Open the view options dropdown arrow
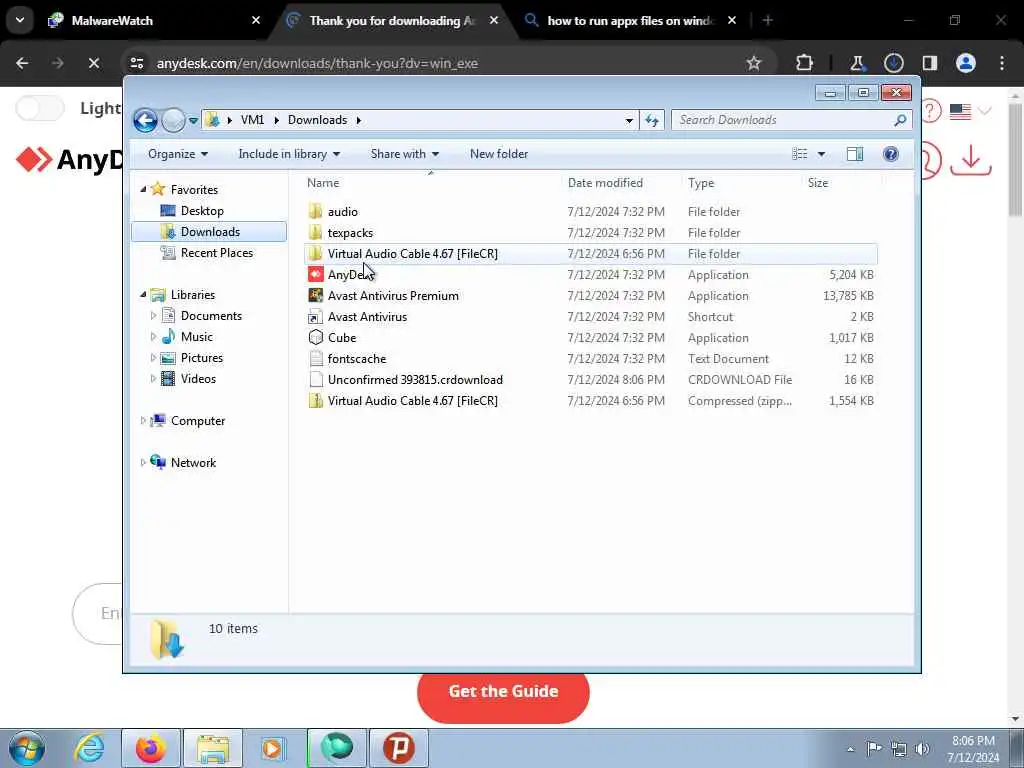 point(822,154)
